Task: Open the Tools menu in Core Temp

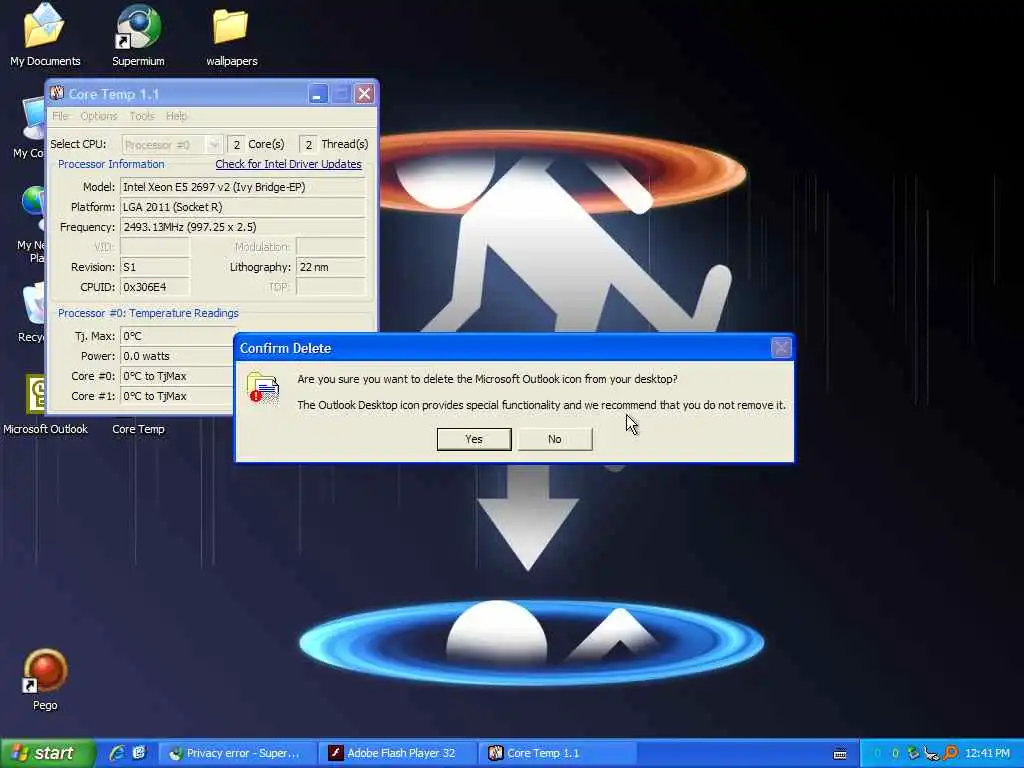Action: click(x=142, y=116)
